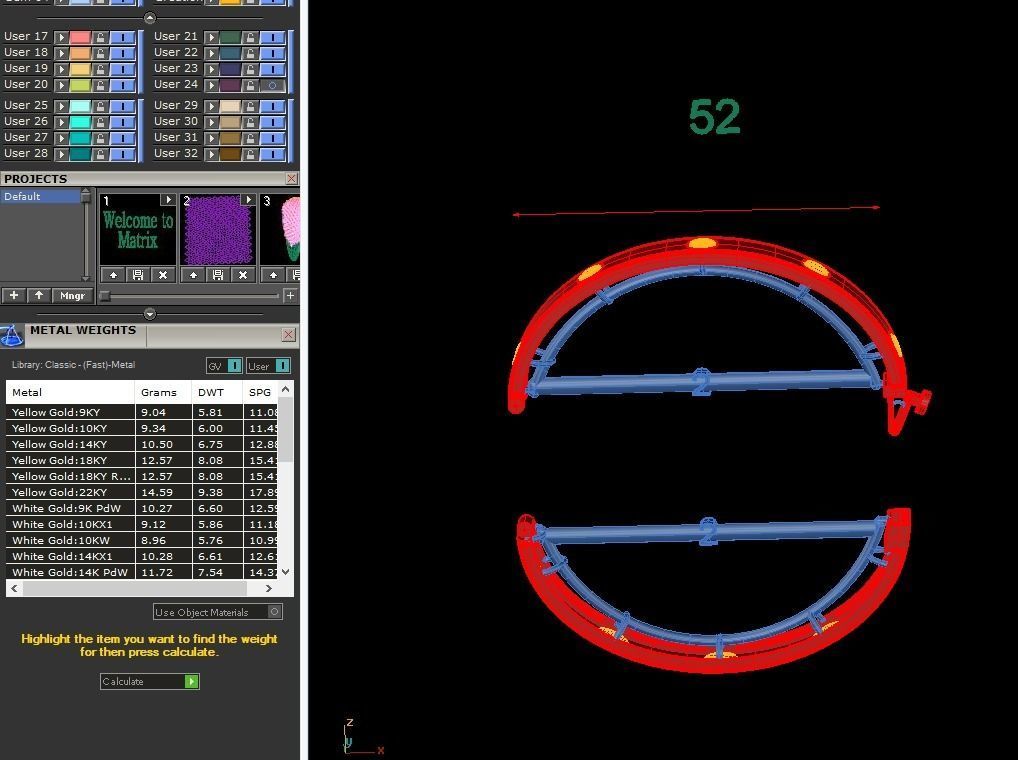Sort by the Grams column header
The width and height of the screenshot is (1018, 760).
tap(163, 393)
